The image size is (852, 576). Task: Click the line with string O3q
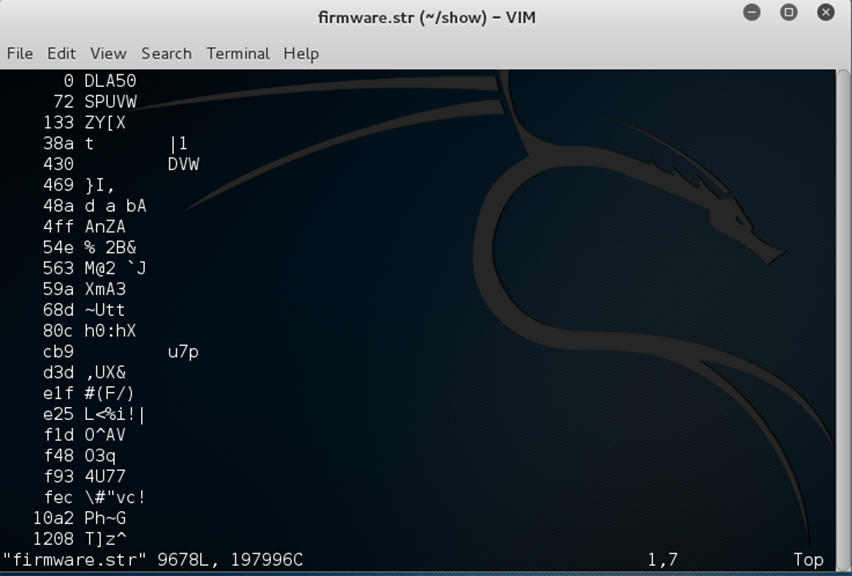[79, 455]
